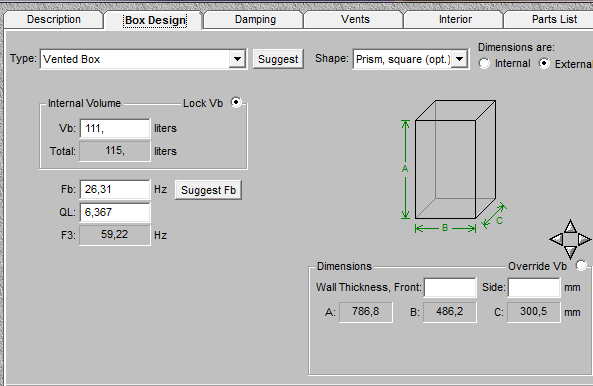This screenshot has width=593, height=386.
Task: Click the left arrow of the box rotation control
Action: [556, 239]
